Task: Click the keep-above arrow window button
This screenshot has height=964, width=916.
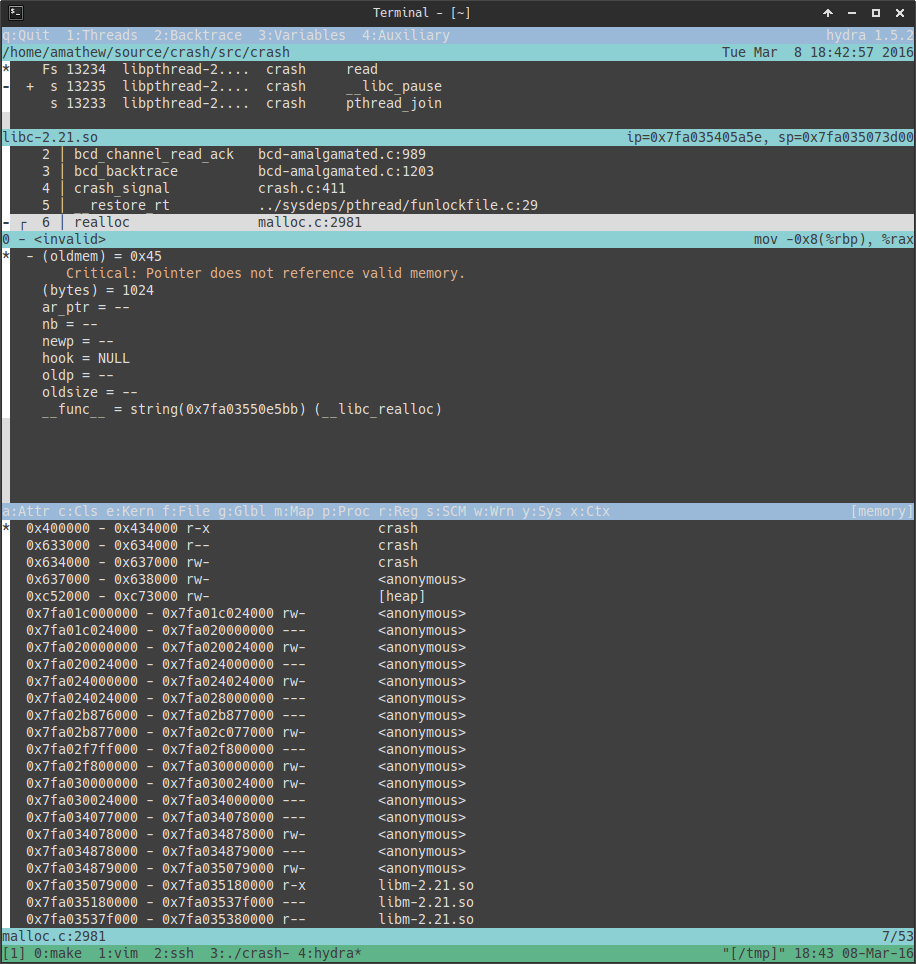Action: pos(828,13)
